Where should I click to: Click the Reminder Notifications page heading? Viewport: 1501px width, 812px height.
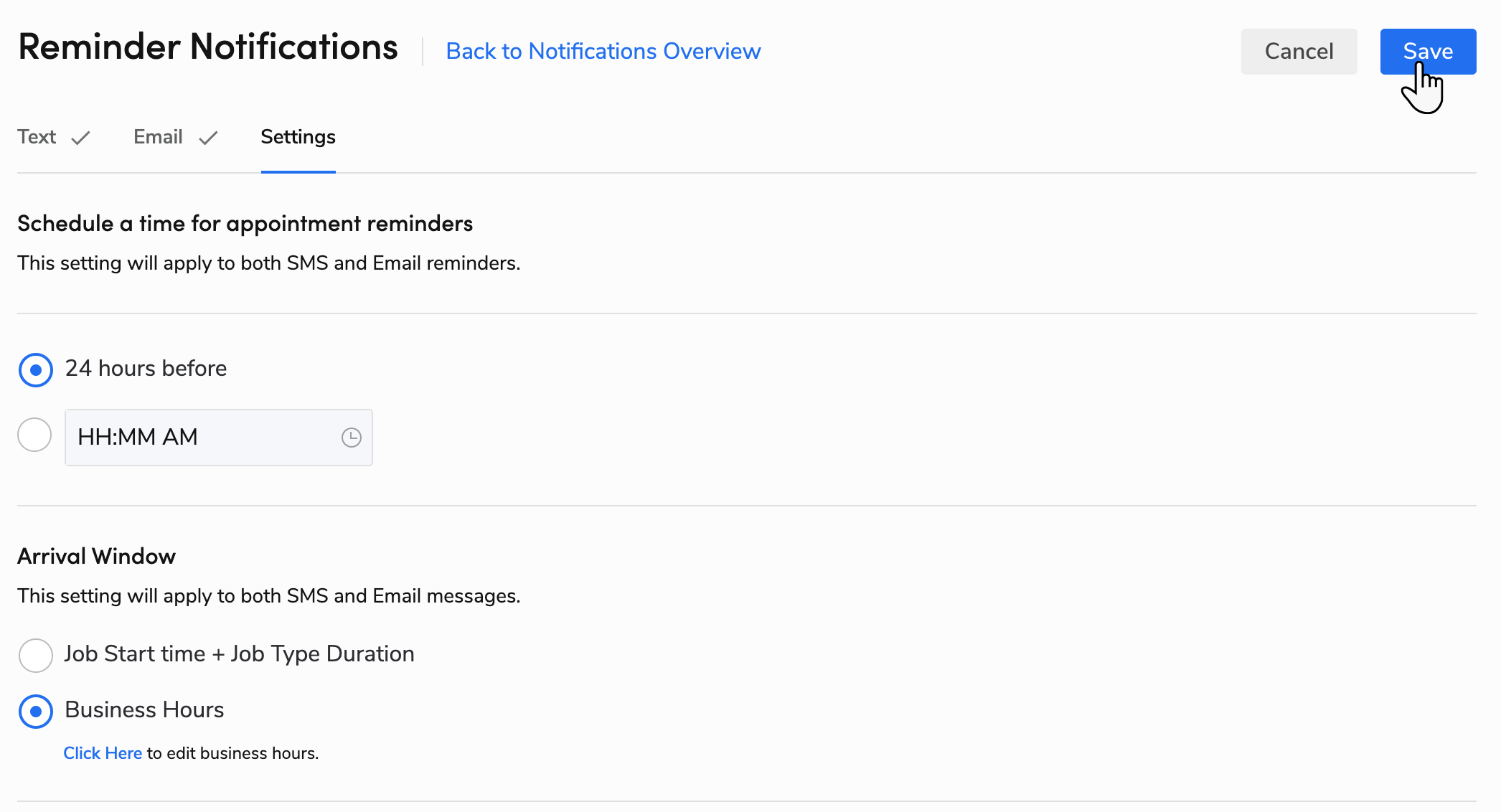208,47
